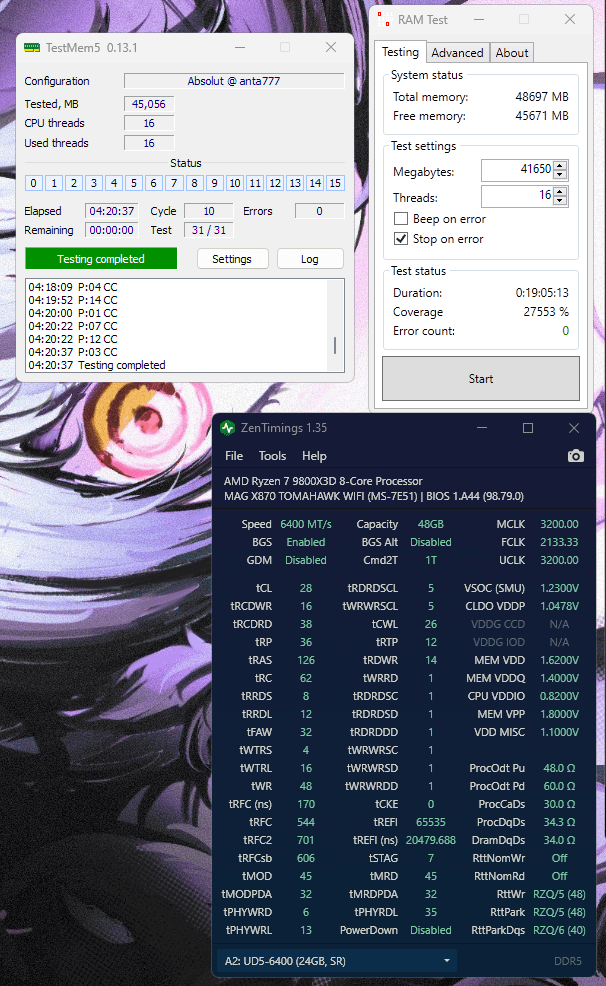This screenshot has width=606, height=986.
Task: Open TestMem5 Settings
Action: point(232,259)
